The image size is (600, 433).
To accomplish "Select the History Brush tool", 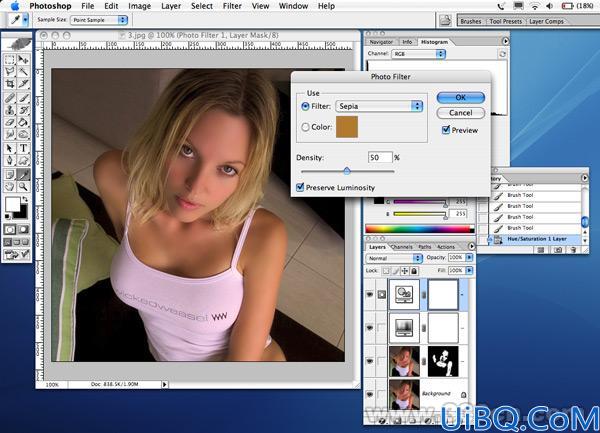I will click(23, 110).
